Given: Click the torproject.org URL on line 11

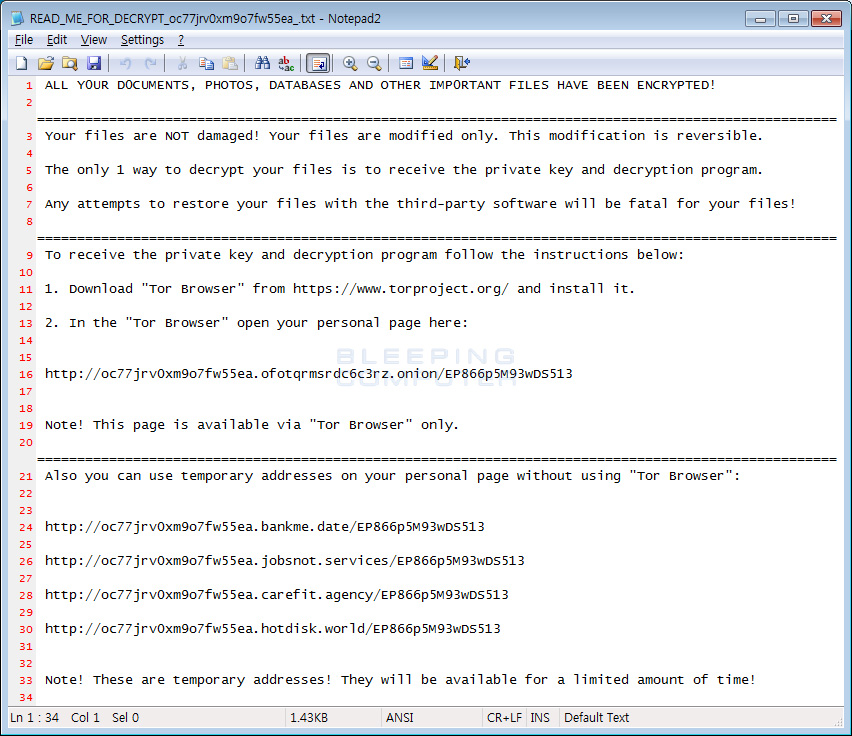Looking at the screenshot, I should pos(401,288).
